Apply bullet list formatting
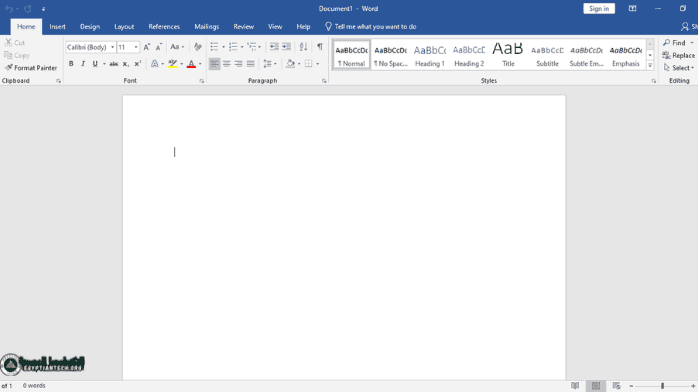The width and height of the screenshot is (698, 392). 214,47
